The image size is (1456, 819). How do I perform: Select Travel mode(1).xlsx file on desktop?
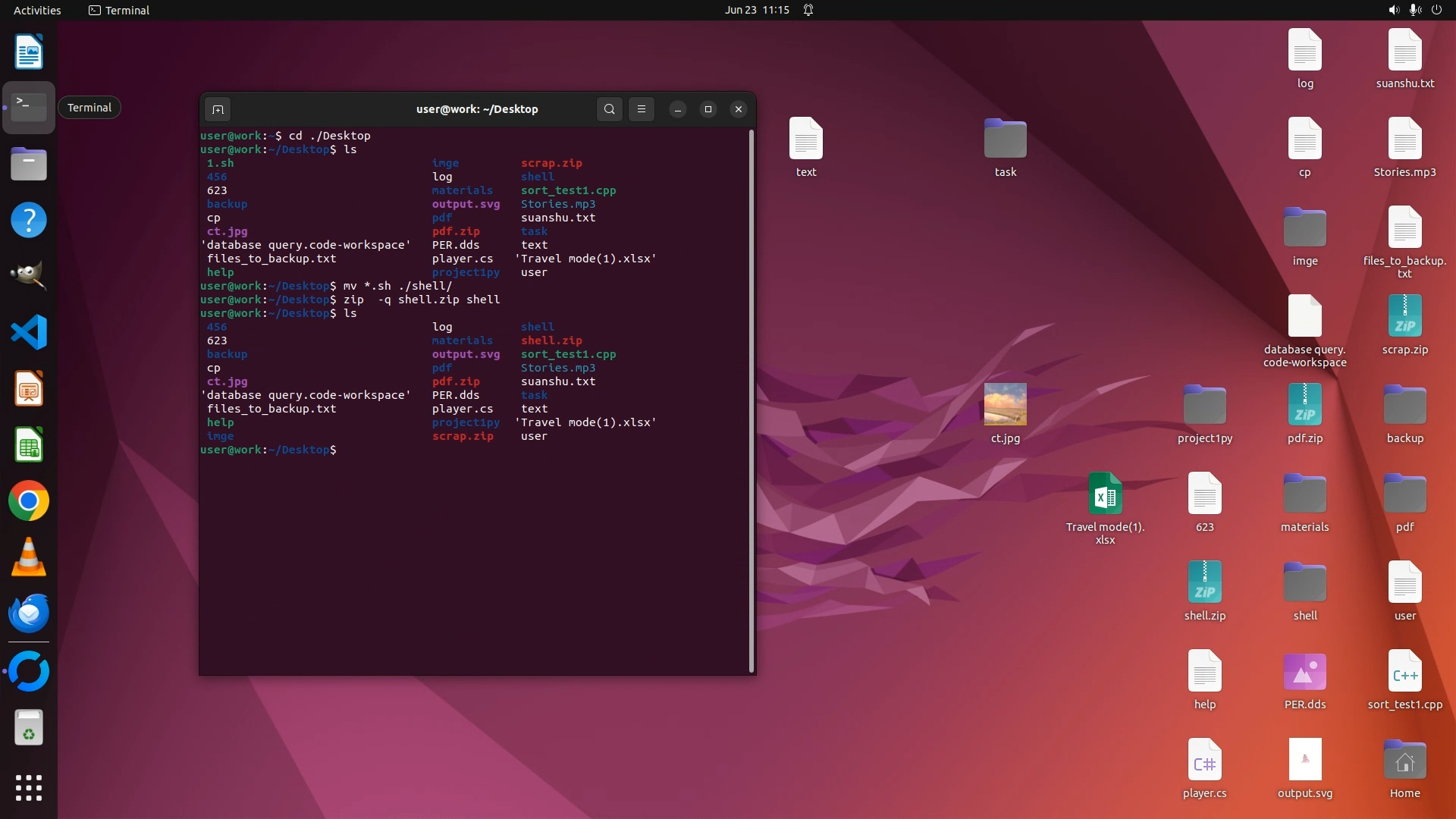[1105, 494]
